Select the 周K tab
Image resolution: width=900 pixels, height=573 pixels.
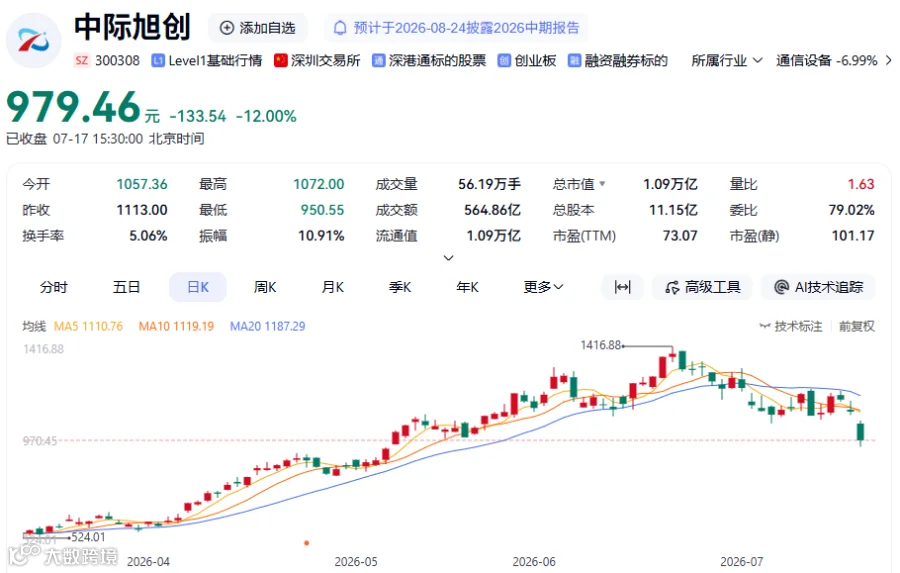[x=265, y=287]
